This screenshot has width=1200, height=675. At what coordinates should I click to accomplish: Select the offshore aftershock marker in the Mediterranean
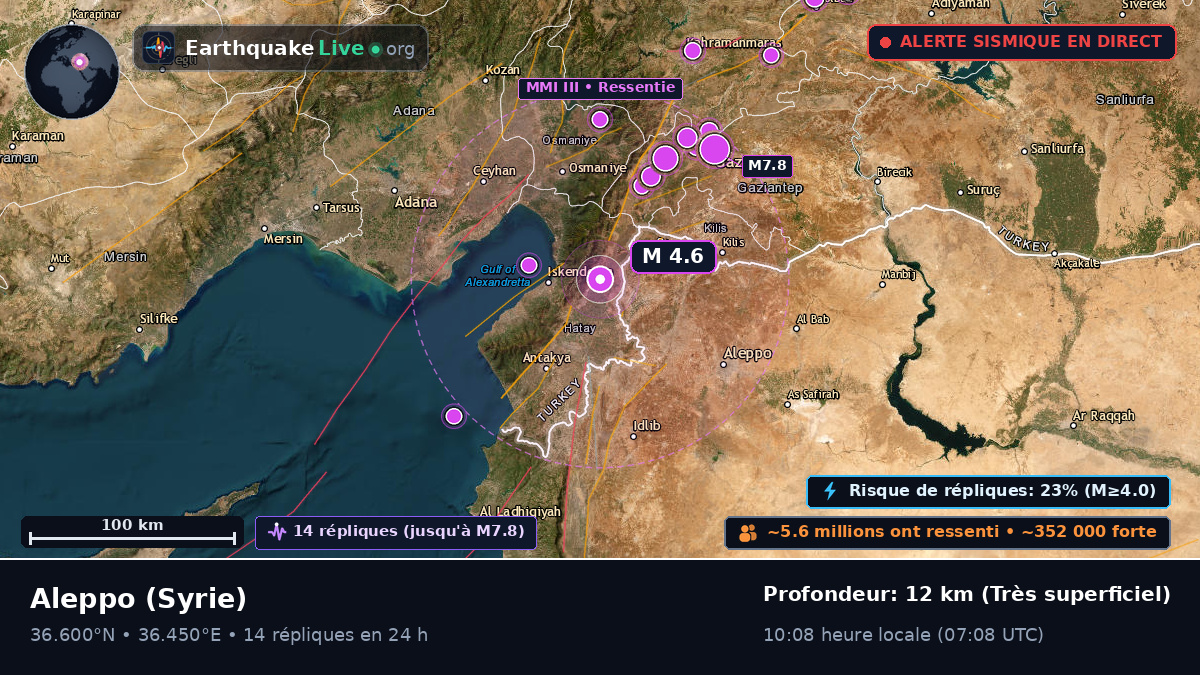(454, 416)
